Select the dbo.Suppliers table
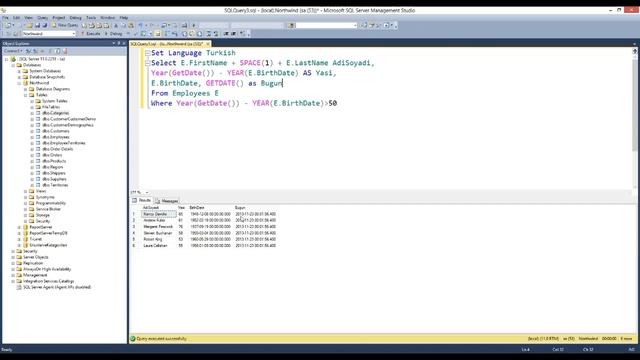Viewport: 640px width, 360px height. (54, 179)
